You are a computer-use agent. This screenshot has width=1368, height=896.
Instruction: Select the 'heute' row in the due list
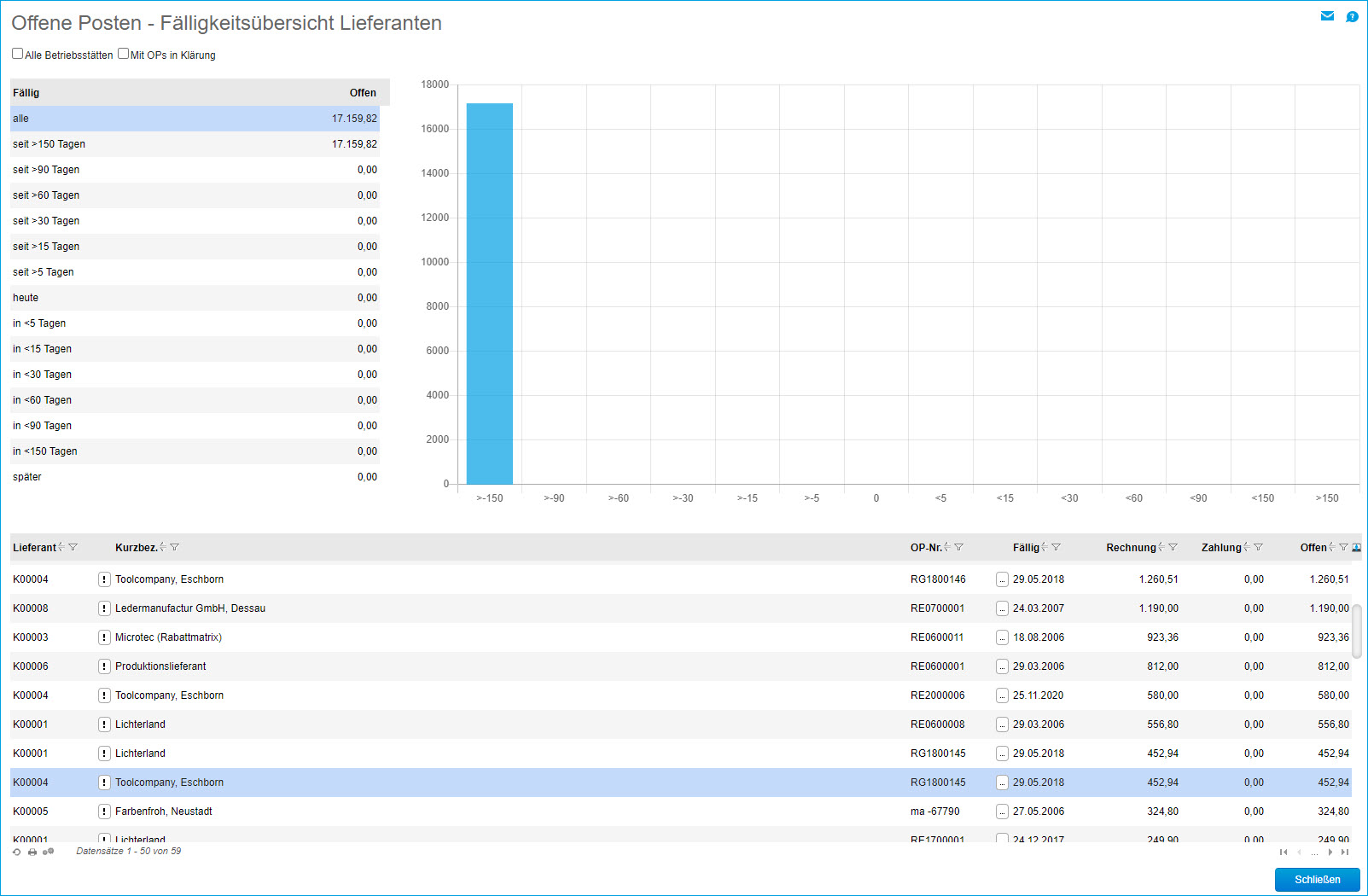tap(195, 298)
